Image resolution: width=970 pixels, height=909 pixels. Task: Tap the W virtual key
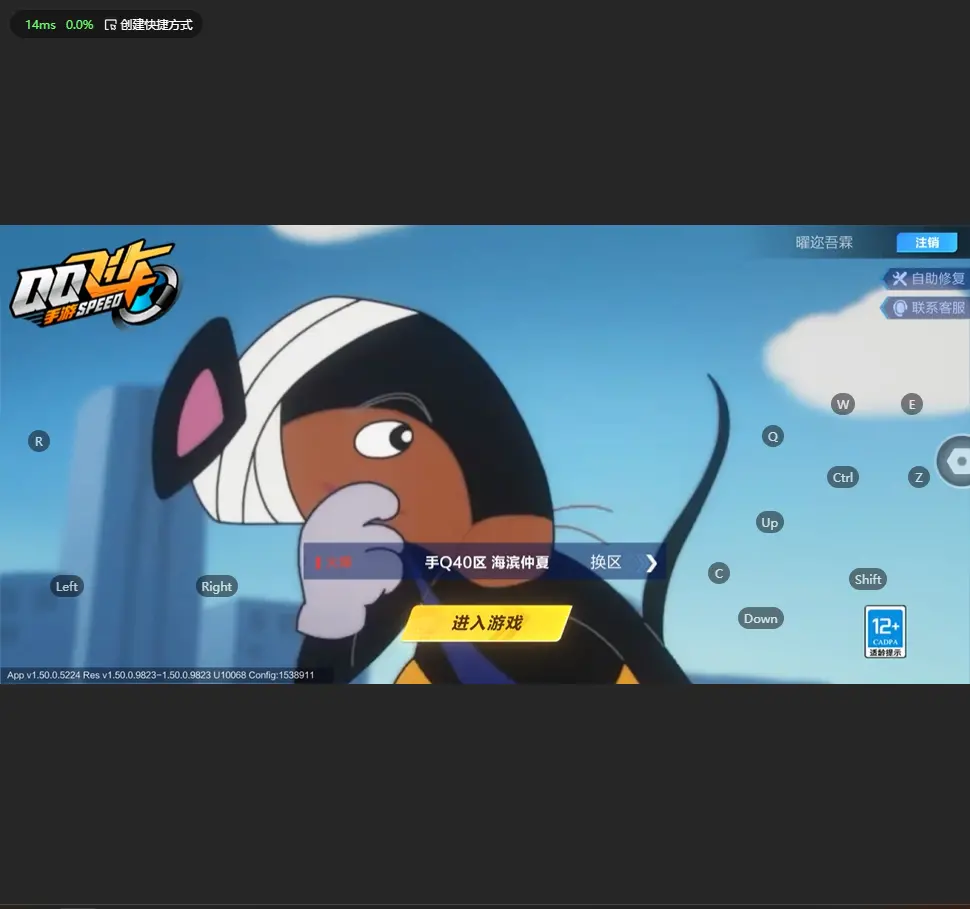[843, 404]
